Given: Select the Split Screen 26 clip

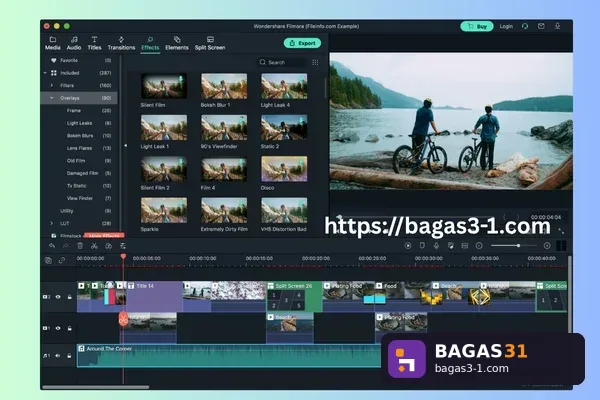Looking at the screenshot, I should pos(294,297).
